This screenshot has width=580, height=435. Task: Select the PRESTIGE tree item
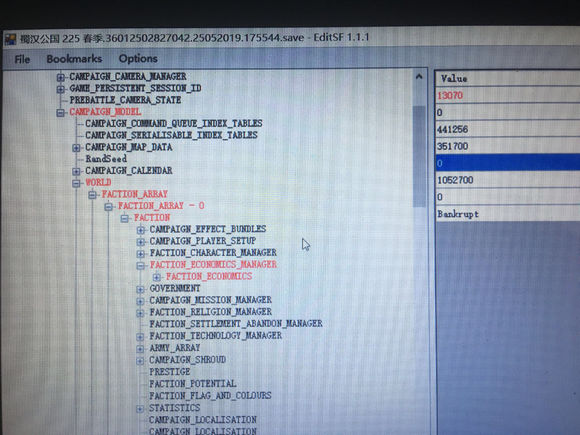click(x=169, y=371)
